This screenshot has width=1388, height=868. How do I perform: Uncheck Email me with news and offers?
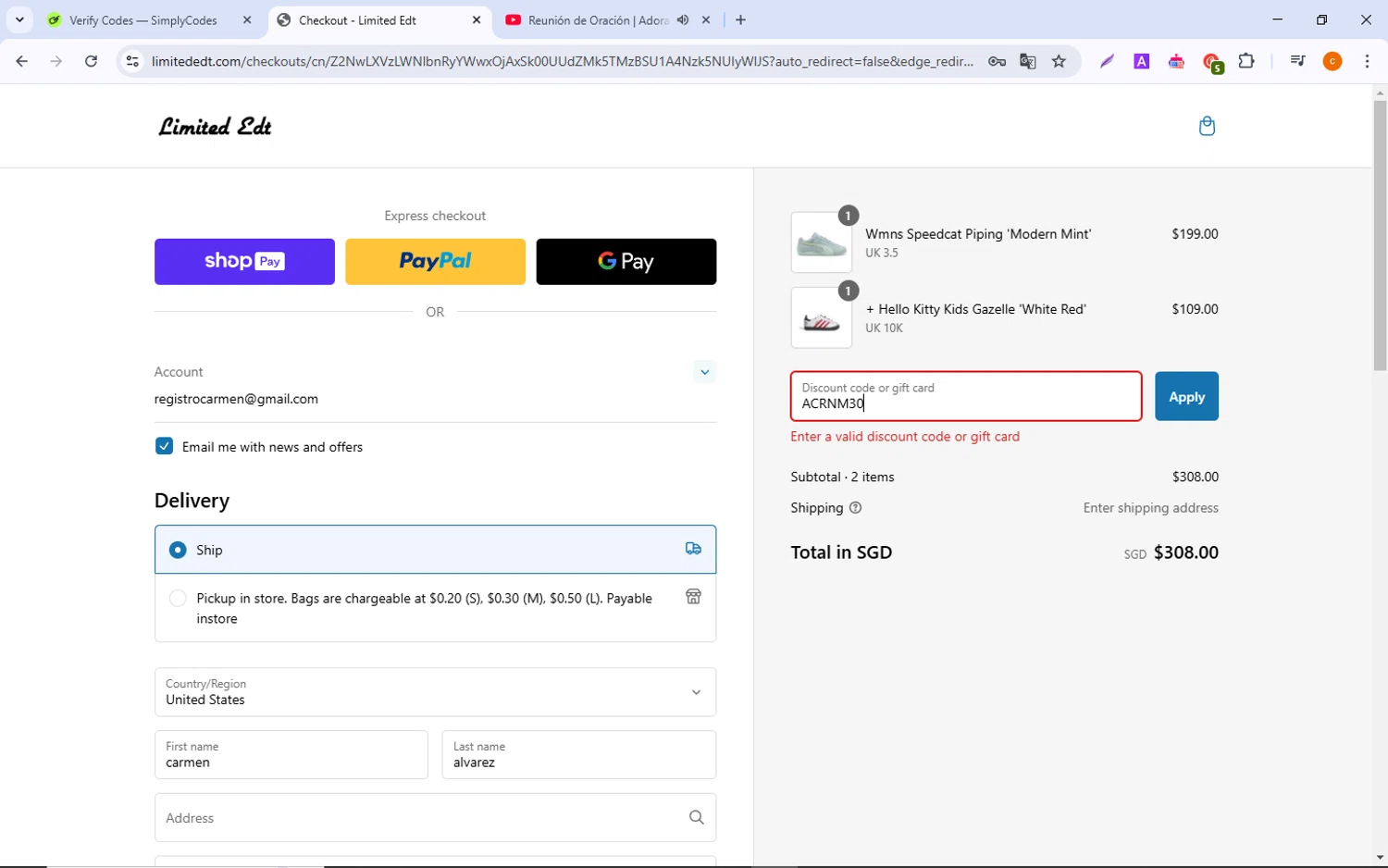click(x=164, y=446)
